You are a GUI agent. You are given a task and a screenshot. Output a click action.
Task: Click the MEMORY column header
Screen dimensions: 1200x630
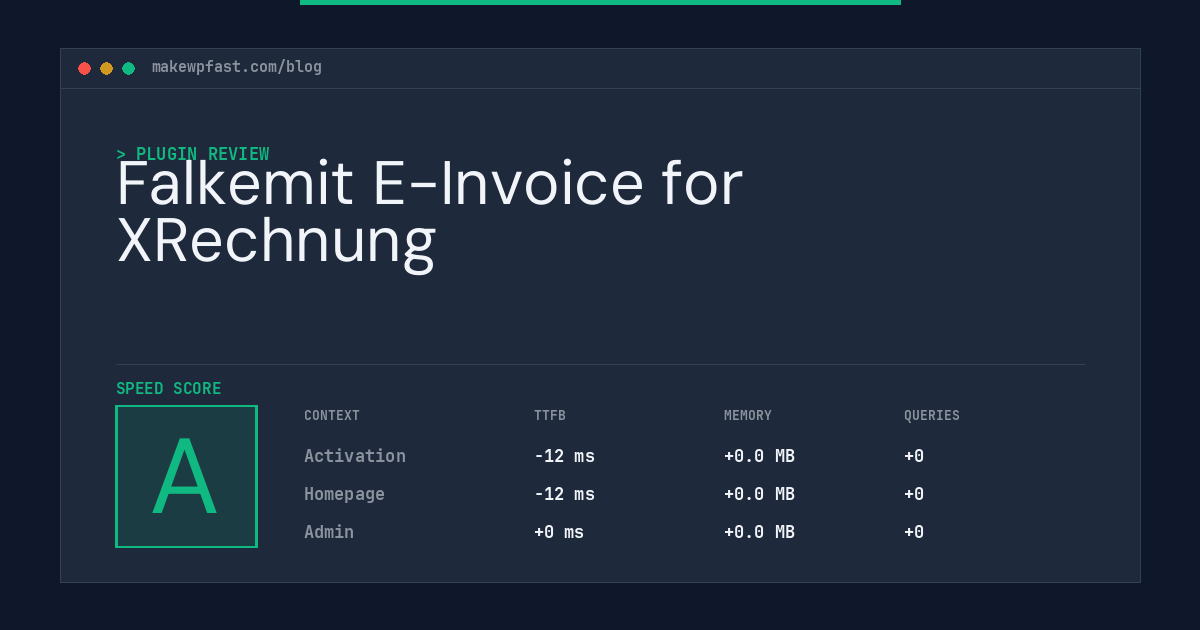748,416
